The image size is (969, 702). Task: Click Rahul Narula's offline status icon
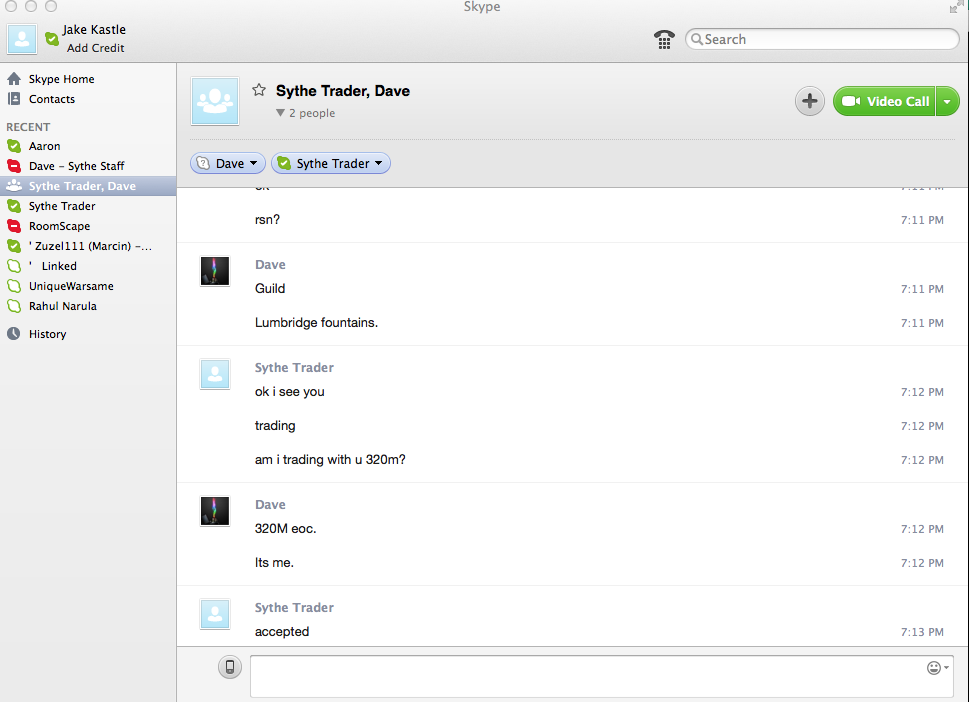click(x=14, y=305)
